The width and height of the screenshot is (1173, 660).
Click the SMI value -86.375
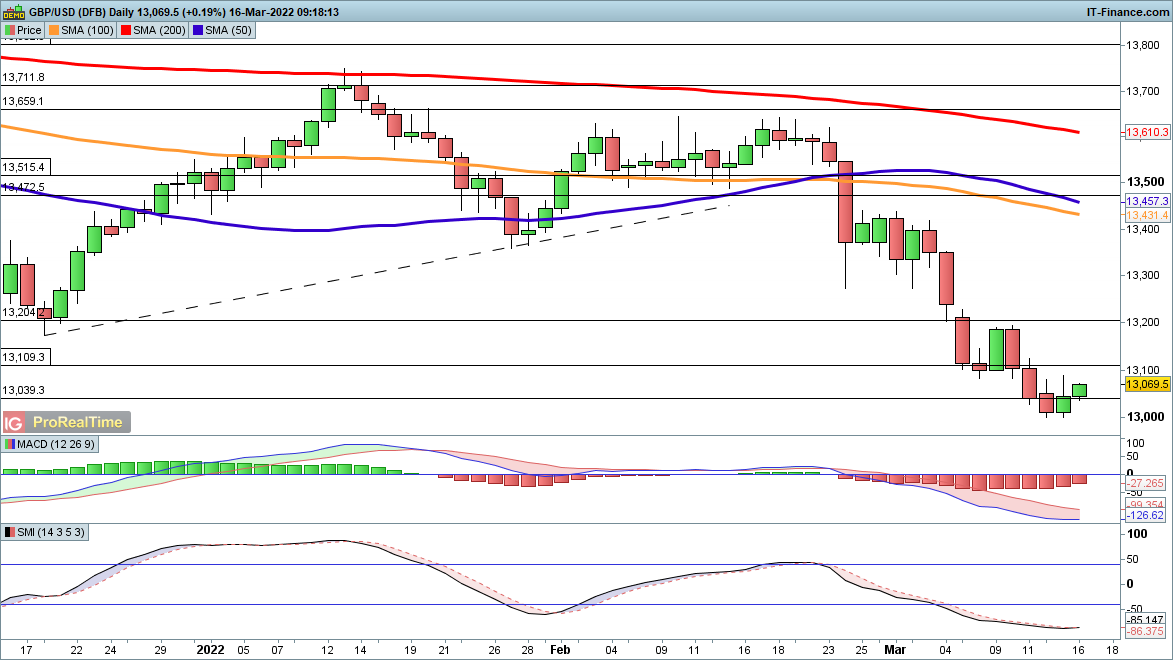click(1146, 632)
